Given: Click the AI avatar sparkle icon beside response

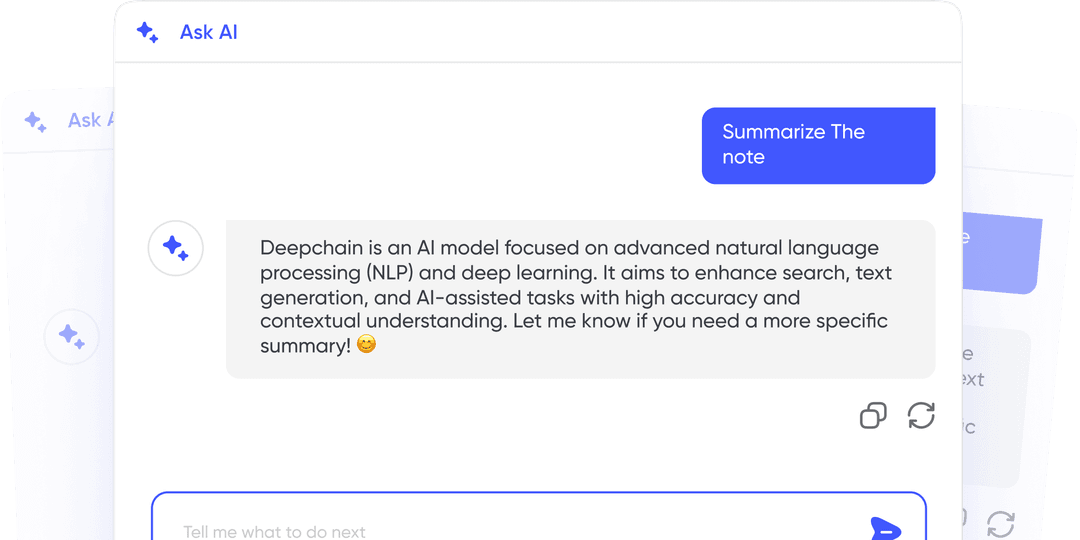Looking at the screenshot, I should coord(176,248).
